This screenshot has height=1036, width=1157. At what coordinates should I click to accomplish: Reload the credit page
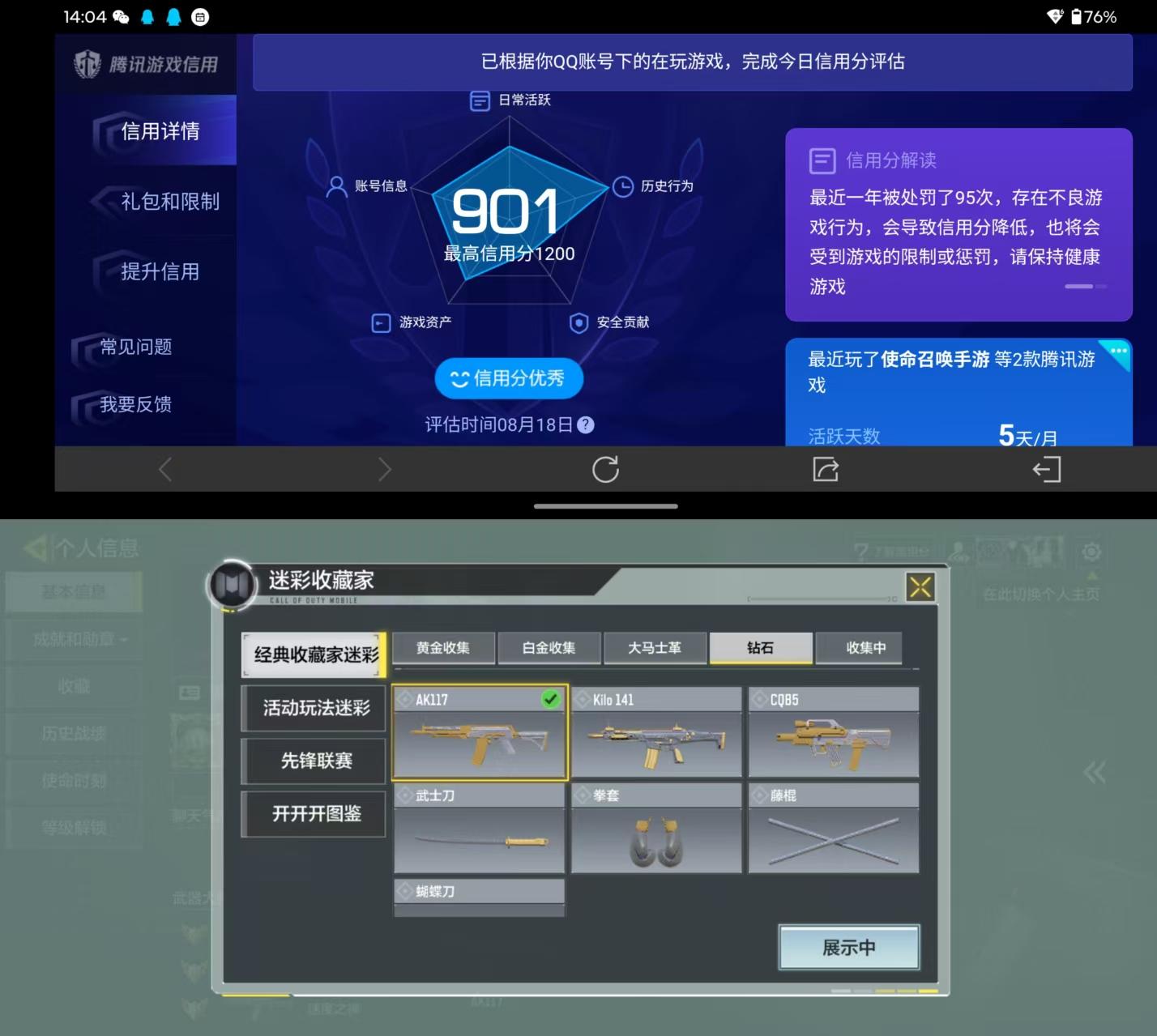[605, 469]
